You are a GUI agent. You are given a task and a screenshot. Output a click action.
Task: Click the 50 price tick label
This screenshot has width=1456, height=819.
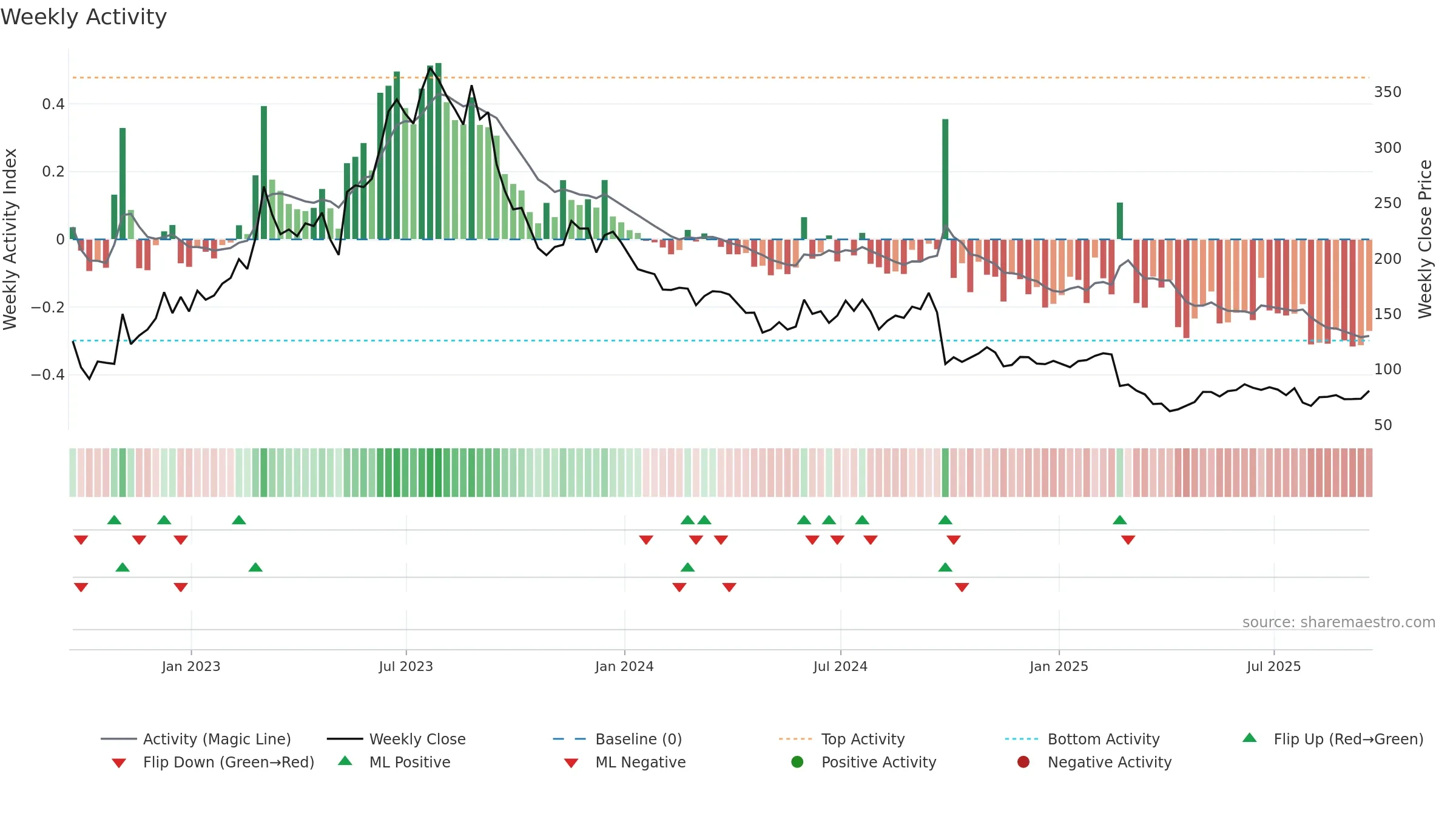[x=1383, y=425]
